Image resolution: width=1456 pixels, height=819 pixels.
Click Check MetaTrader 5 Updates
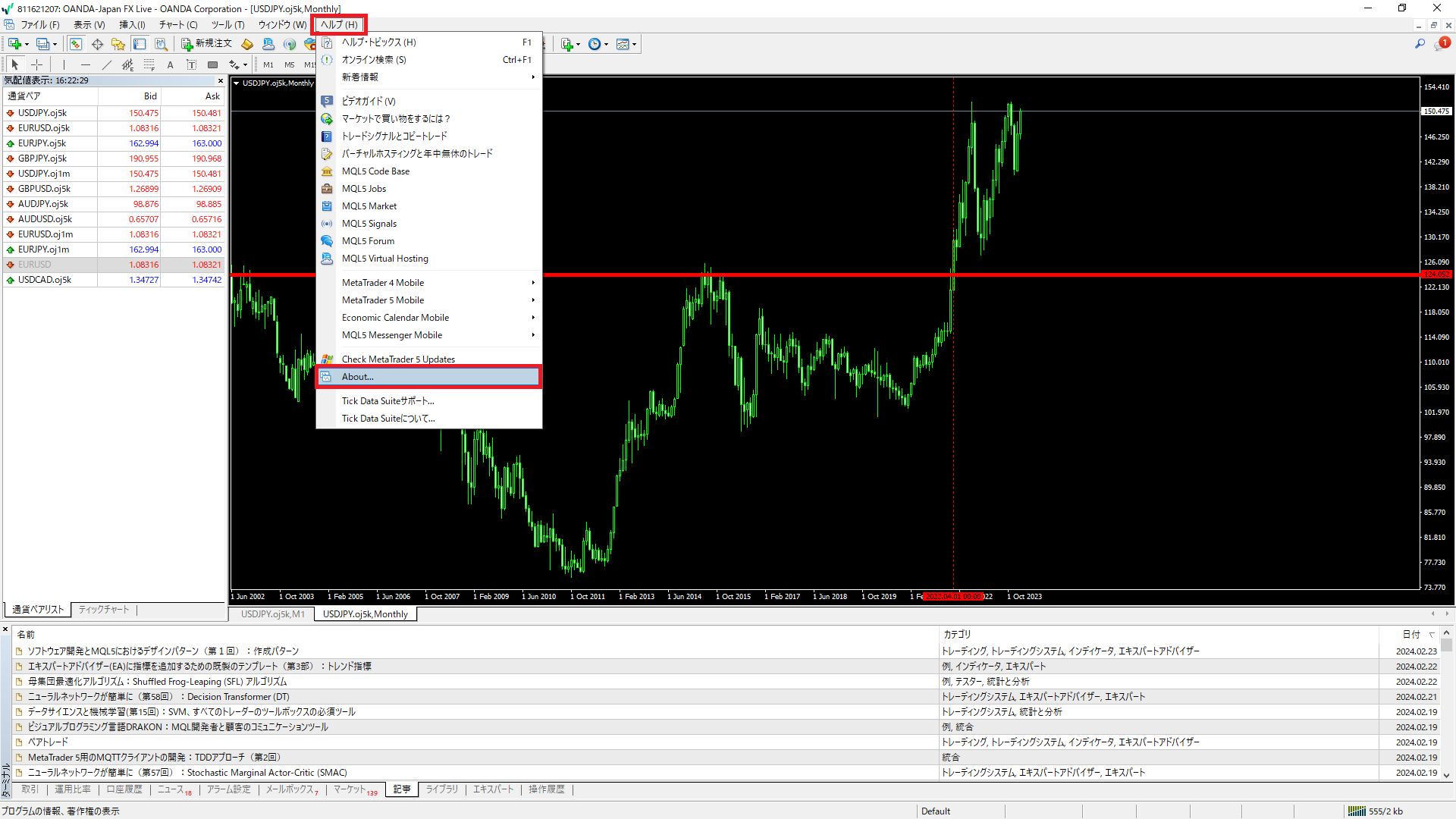pyautogui.click(x=429, y=359)
